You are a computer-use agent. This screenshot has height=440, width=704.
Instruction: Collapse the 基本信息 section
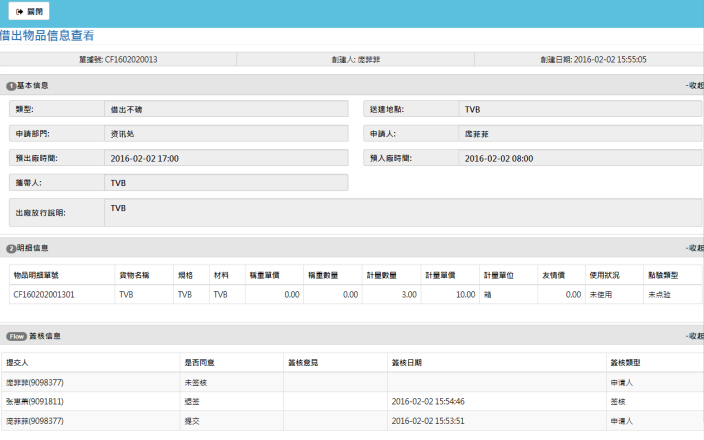(x=693, y=86)
